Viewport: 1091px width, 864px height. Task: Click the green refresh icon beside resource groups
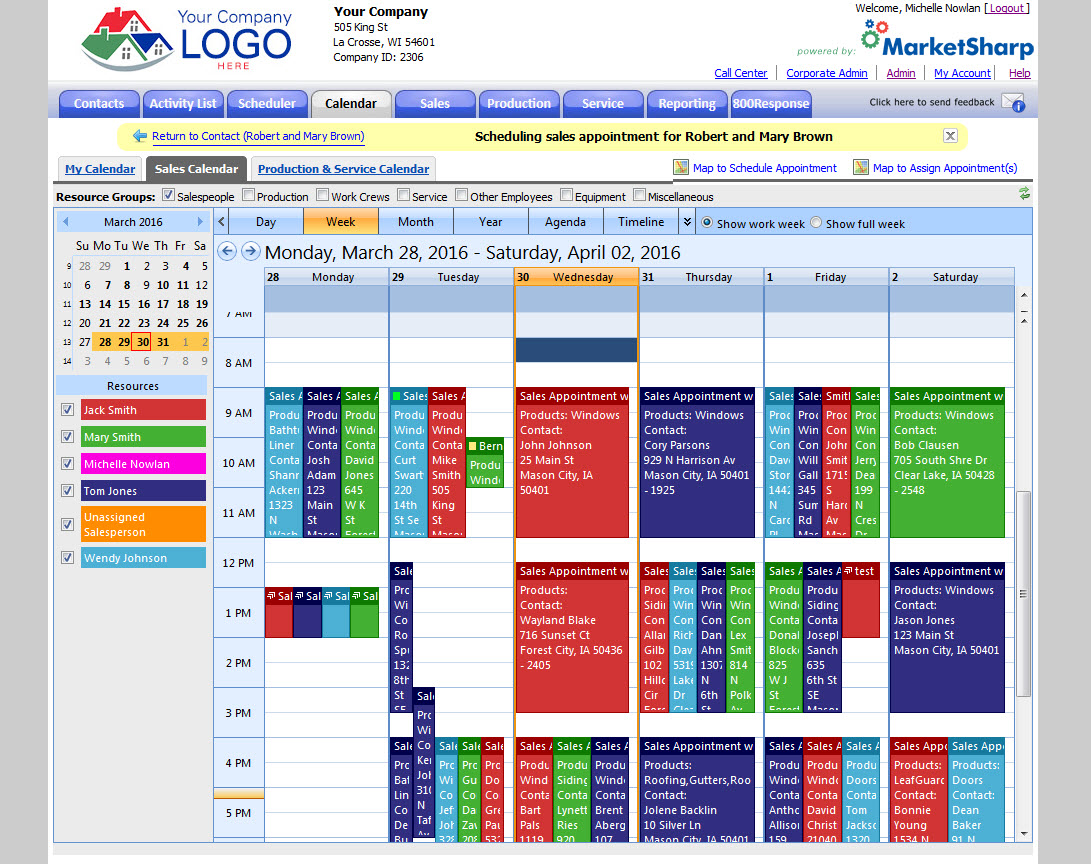coord(1024,194)
